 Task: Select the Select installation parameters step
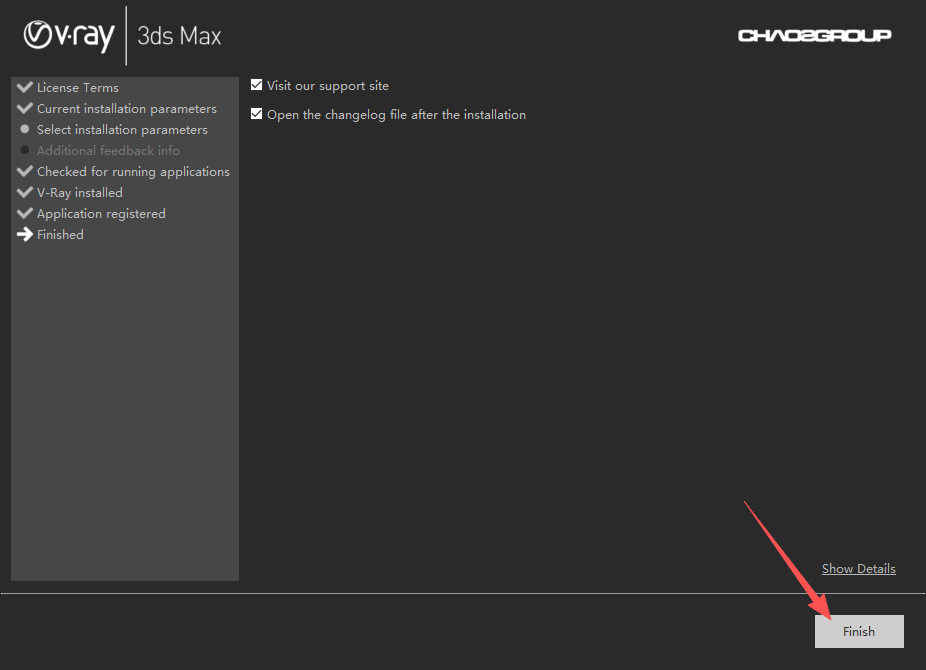(122, 129)
